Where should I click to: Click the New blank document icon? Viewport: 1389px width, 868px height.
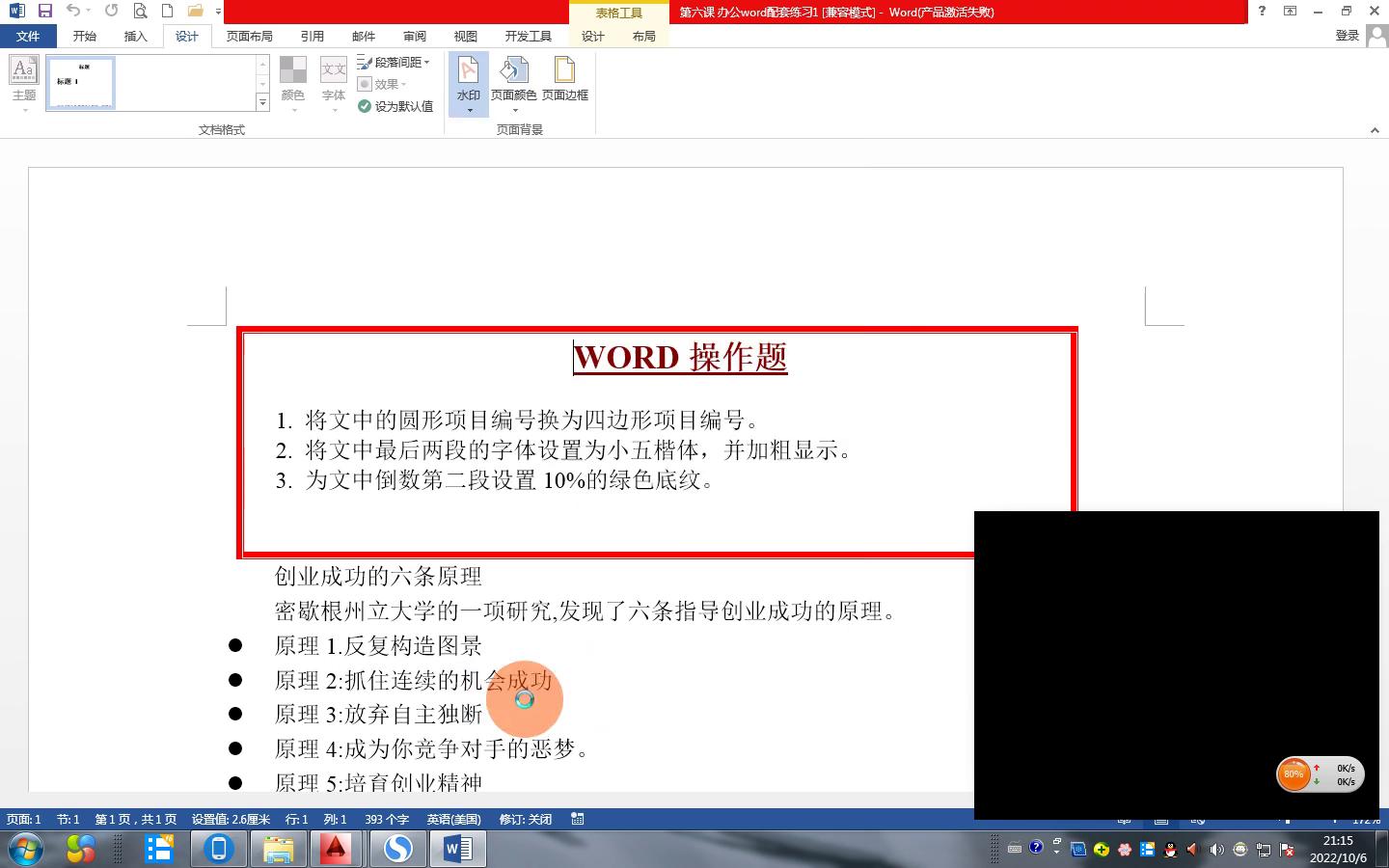click(167, 12)
